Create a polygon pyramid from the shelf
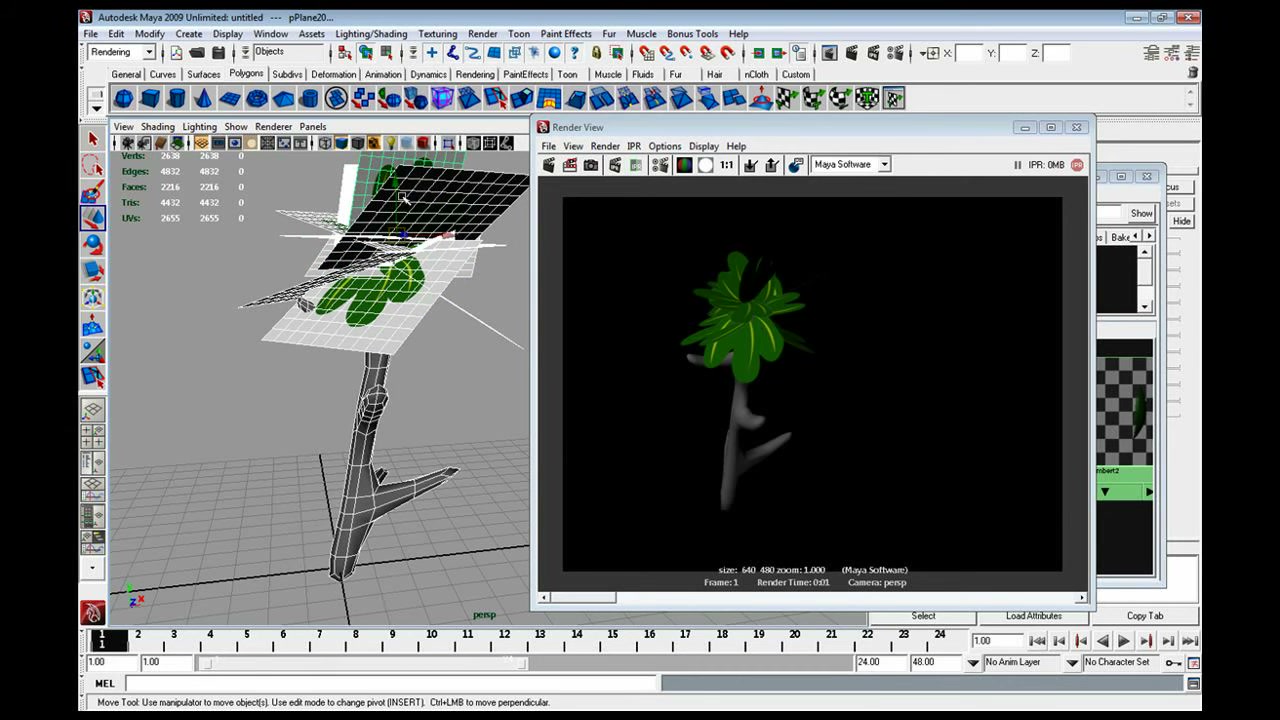 tap(283, 98)
